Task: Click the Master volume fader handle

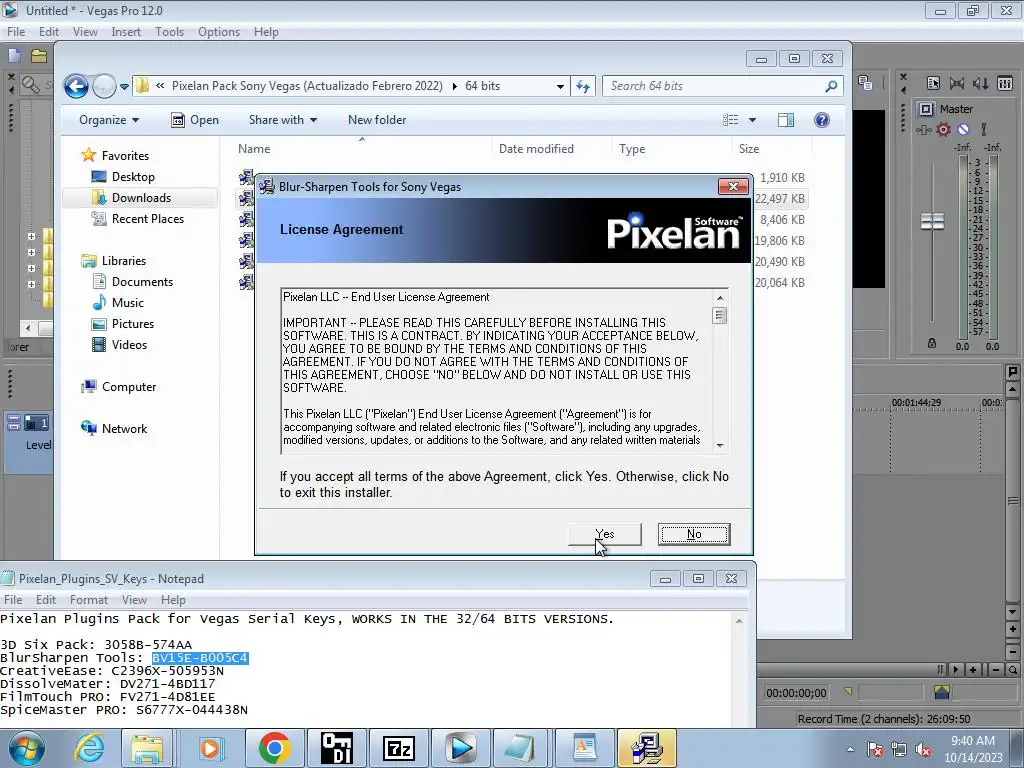Action: (932, 221)
